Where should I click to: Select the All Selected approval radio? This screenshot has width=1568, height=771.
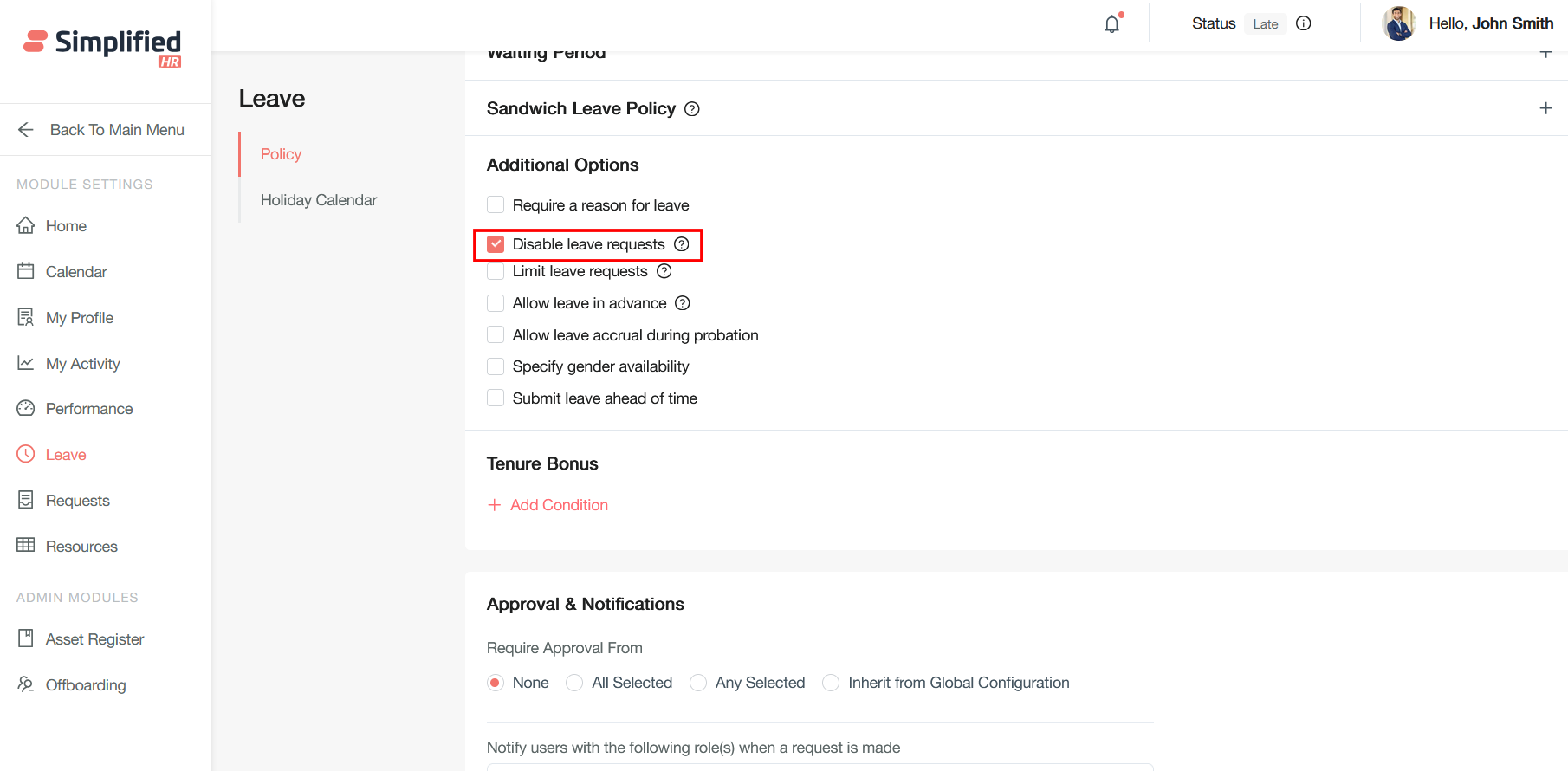click(574, 683)
